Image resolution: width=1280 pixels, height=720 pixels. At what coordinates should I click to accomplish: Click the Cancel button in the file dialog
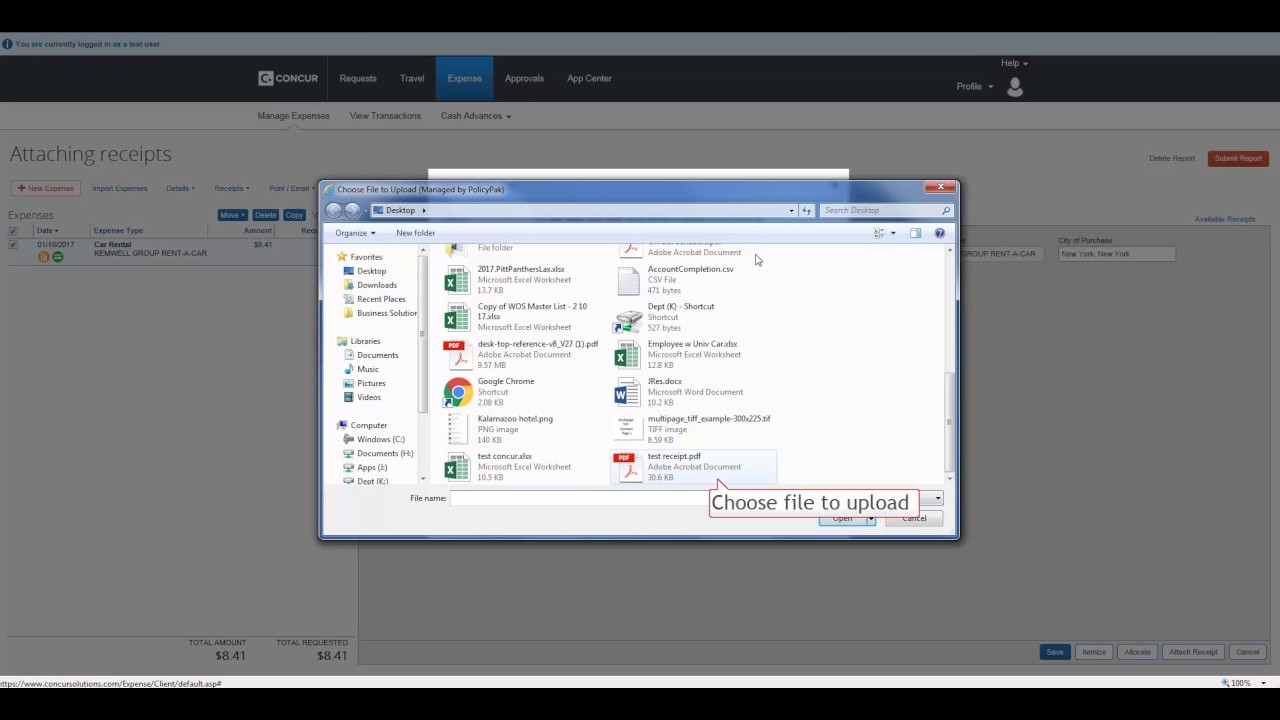pyautogui.click(x=914, y=518)
